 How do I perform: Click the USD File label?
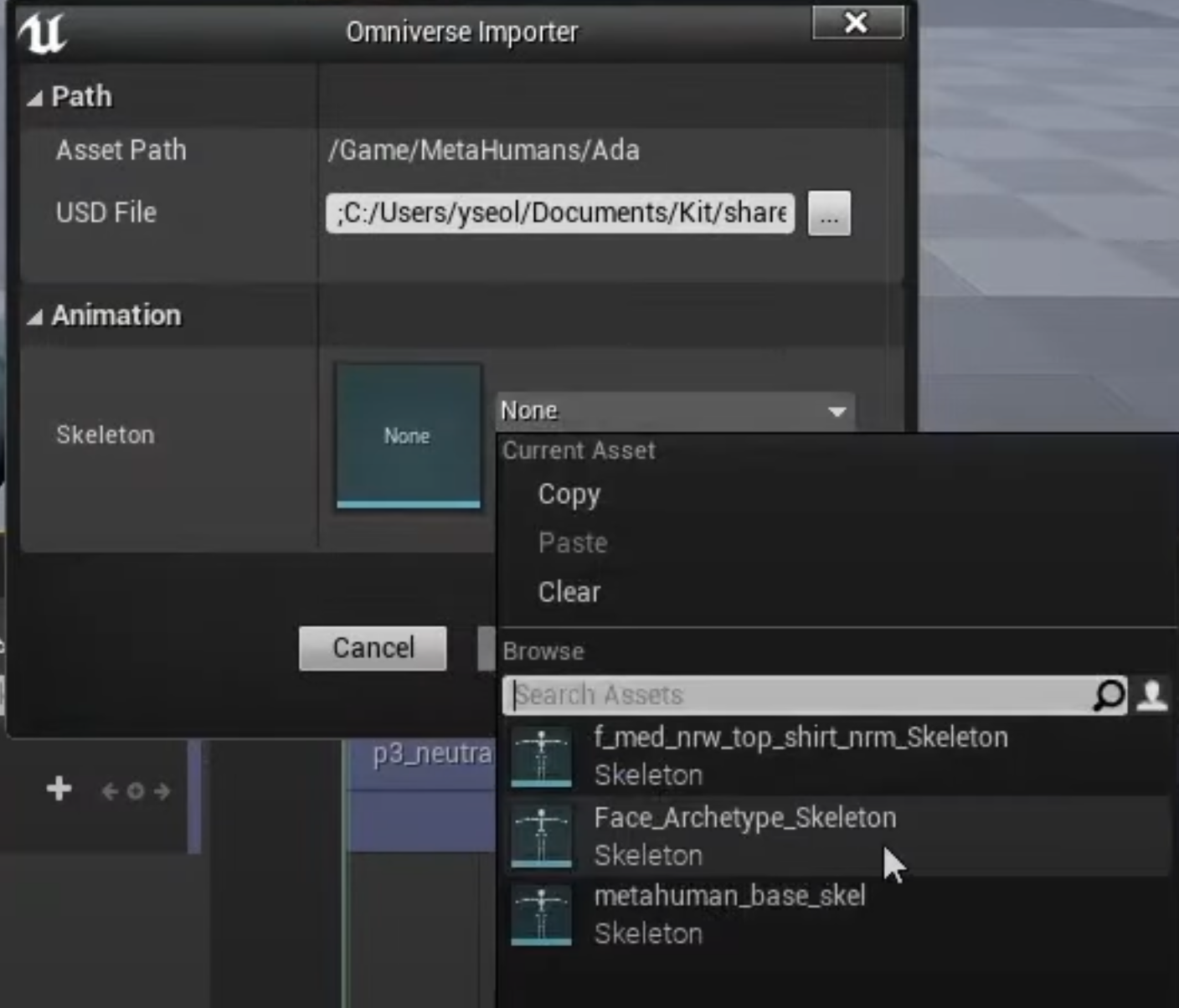pos(106,213)
